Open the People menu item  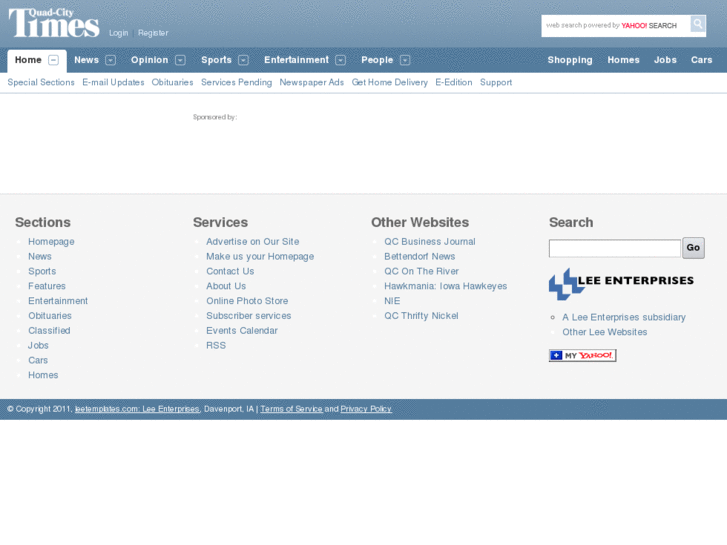pyautogui.click(x=377, y=60)
